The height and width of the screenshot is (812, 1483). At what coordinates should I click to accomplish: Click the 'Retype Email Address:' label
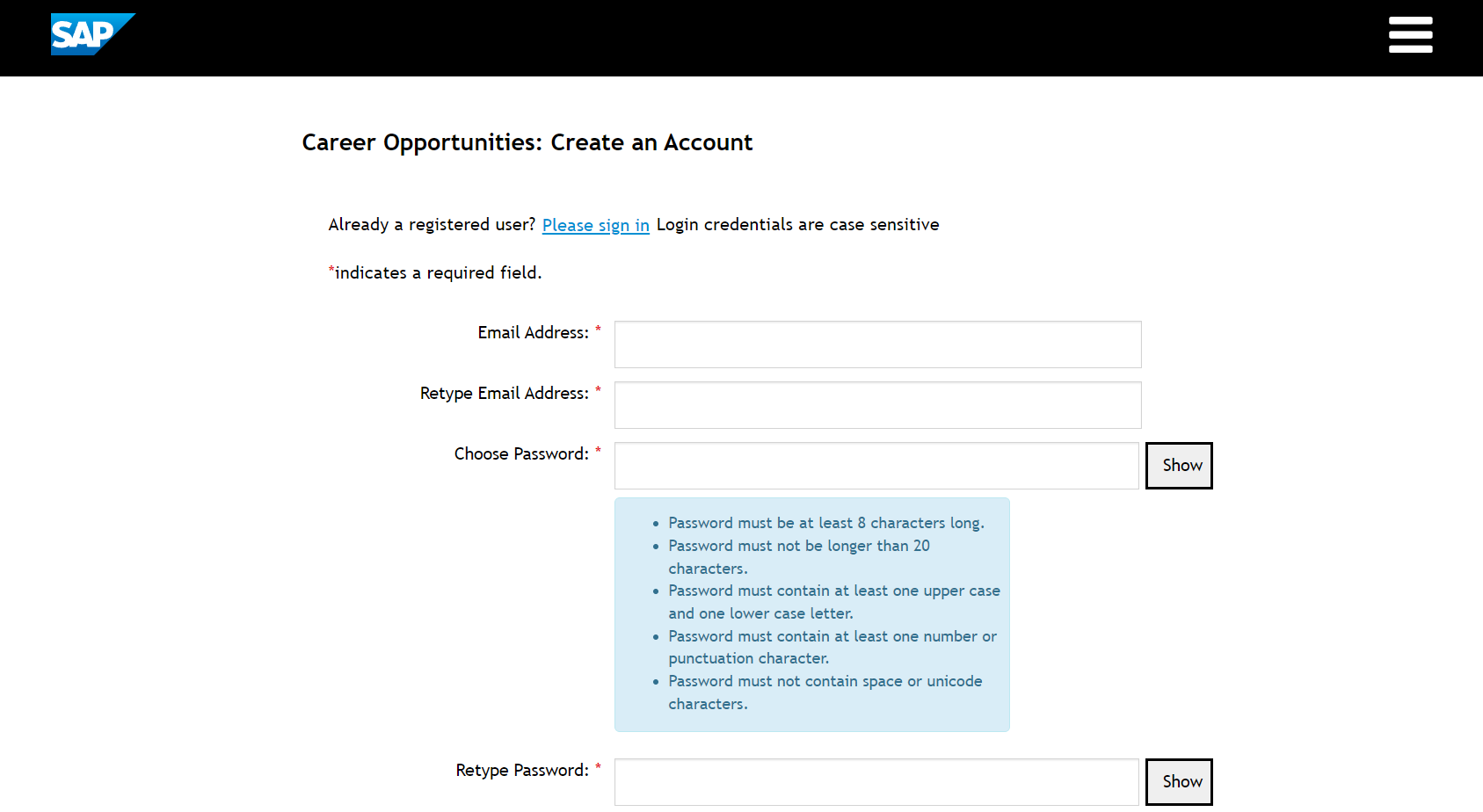504,394
